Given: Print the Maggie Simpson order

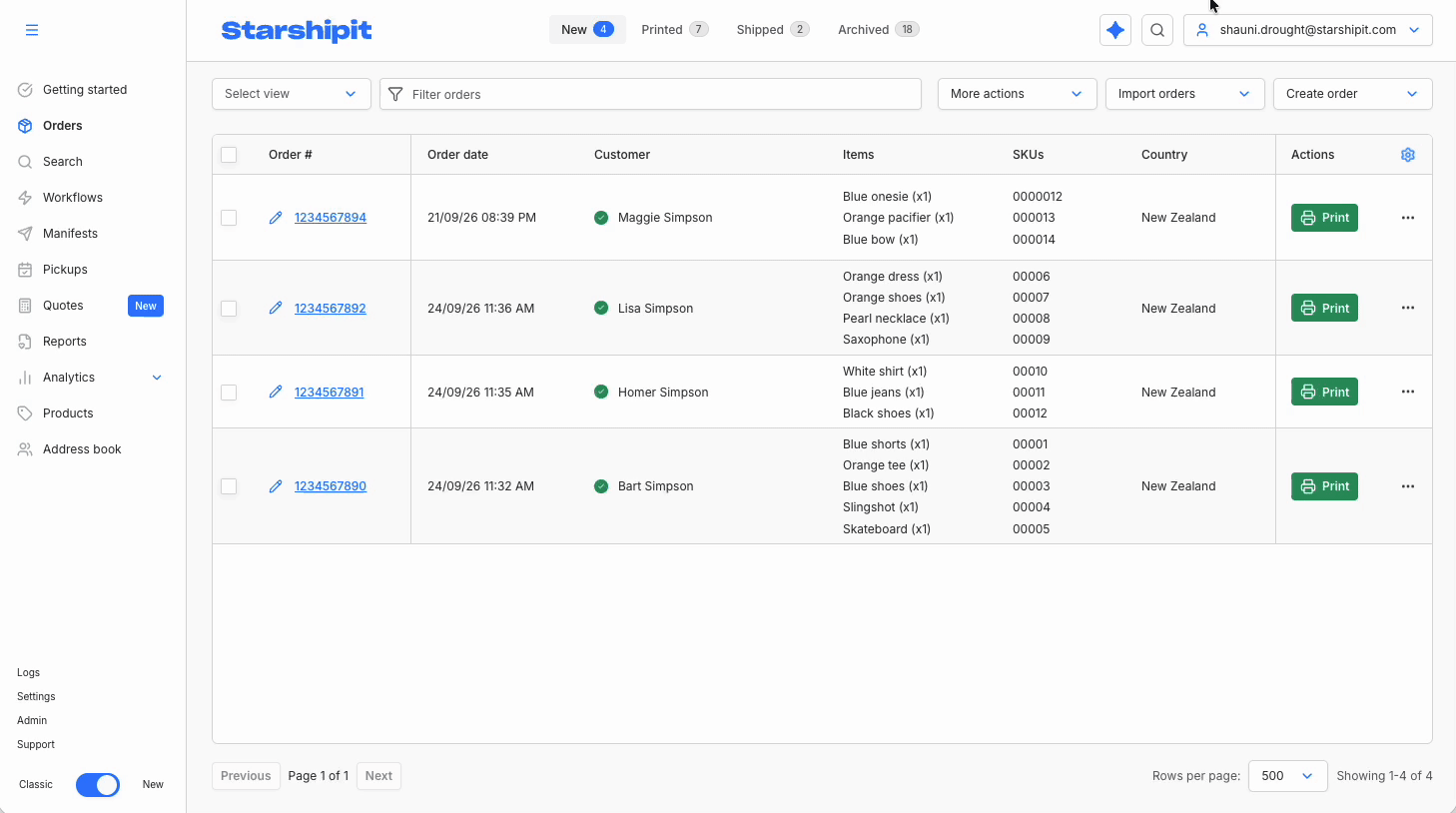Looking at the screenshot, I should (1324, 218).
